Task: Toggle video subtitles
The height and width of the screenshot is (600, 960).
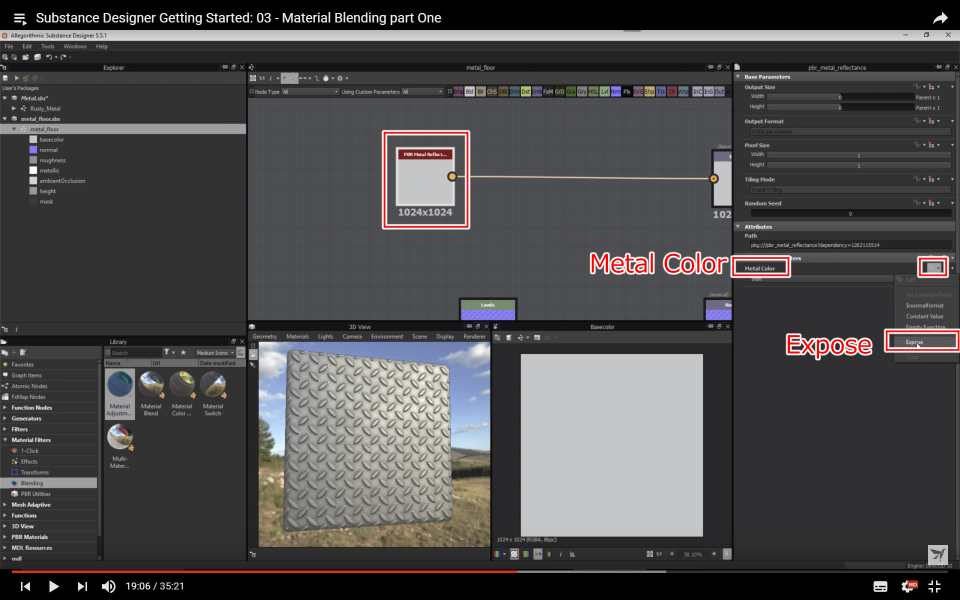Action: [x=880, y=587]
